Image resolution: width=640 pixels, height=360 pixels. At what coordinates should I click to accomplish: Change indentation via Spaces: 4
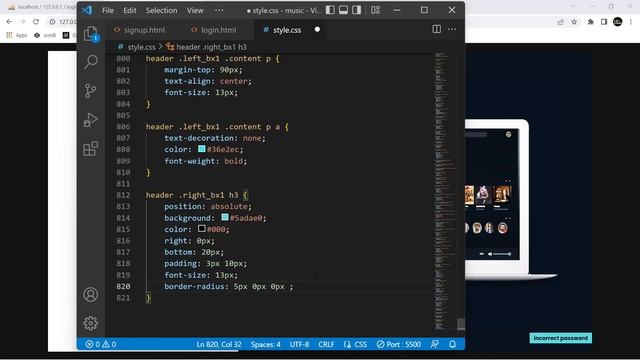265,344
